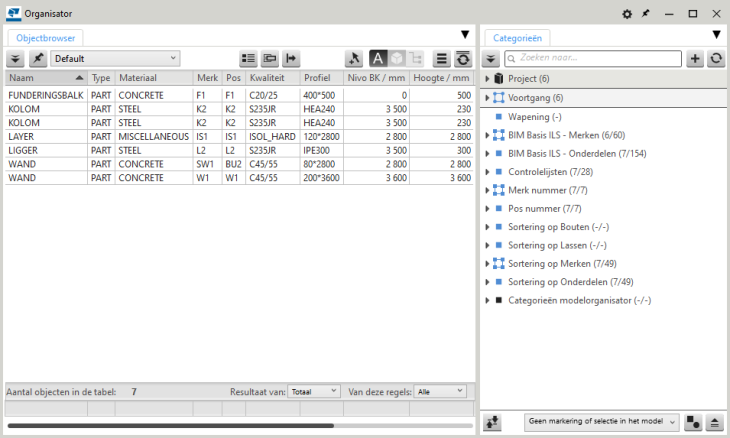
Task: Click the reload icon in Objectbrowser toolbar
Action: 463,59
